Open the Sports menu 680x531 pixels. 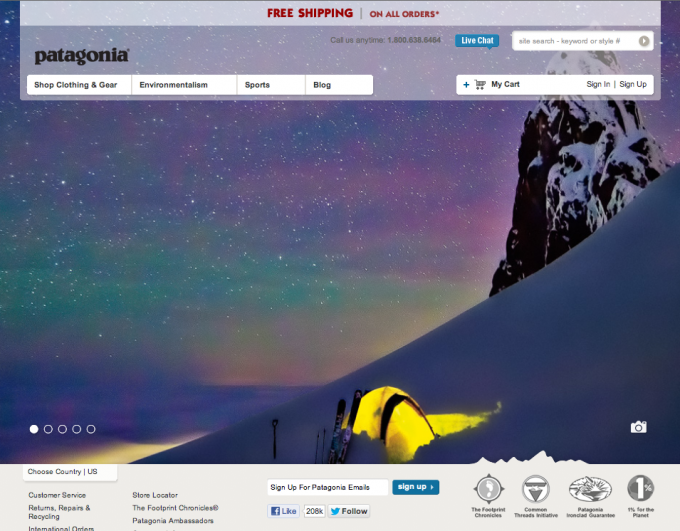pyautogui.click(x=271, y=85)
